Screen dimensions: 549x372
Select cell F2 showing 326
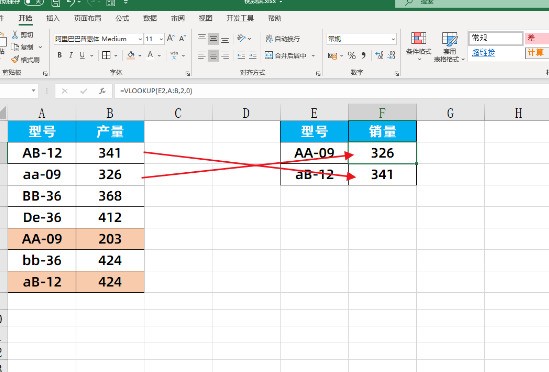point(382,153)
